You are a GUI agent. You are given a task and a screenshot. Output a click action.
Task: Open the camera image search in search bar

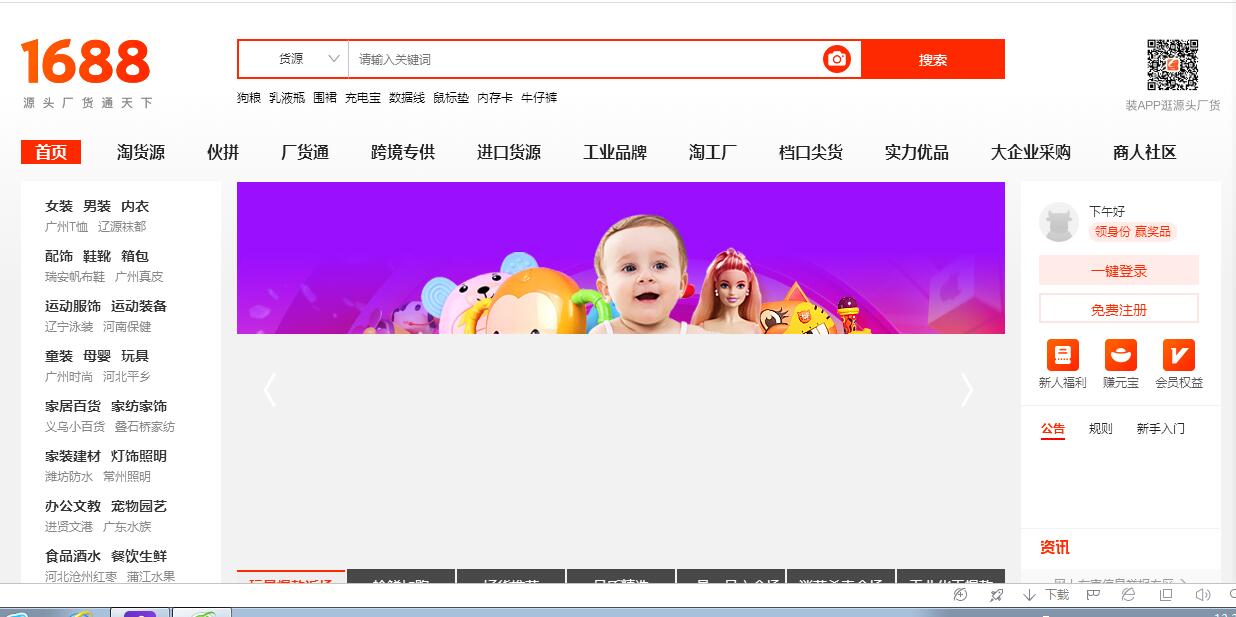click(836, 59)
